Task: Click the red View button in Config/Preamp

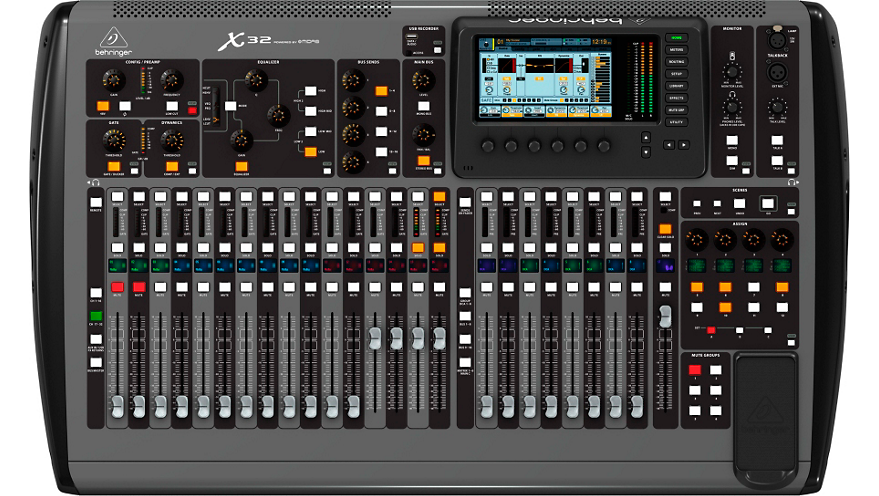Action: point(192,110)
